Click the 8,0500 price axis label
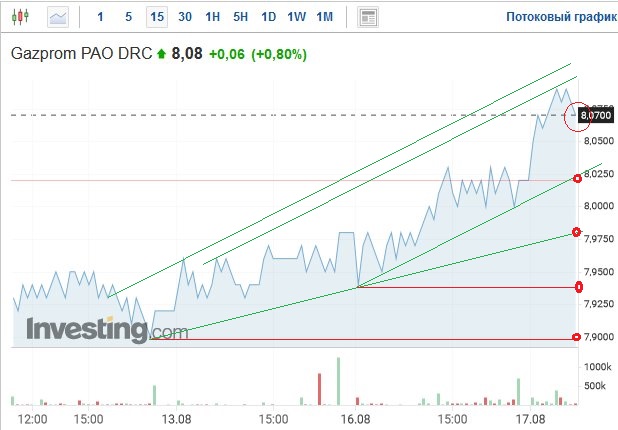This screenshot has width=618, height=430. (x=599, y=141)
